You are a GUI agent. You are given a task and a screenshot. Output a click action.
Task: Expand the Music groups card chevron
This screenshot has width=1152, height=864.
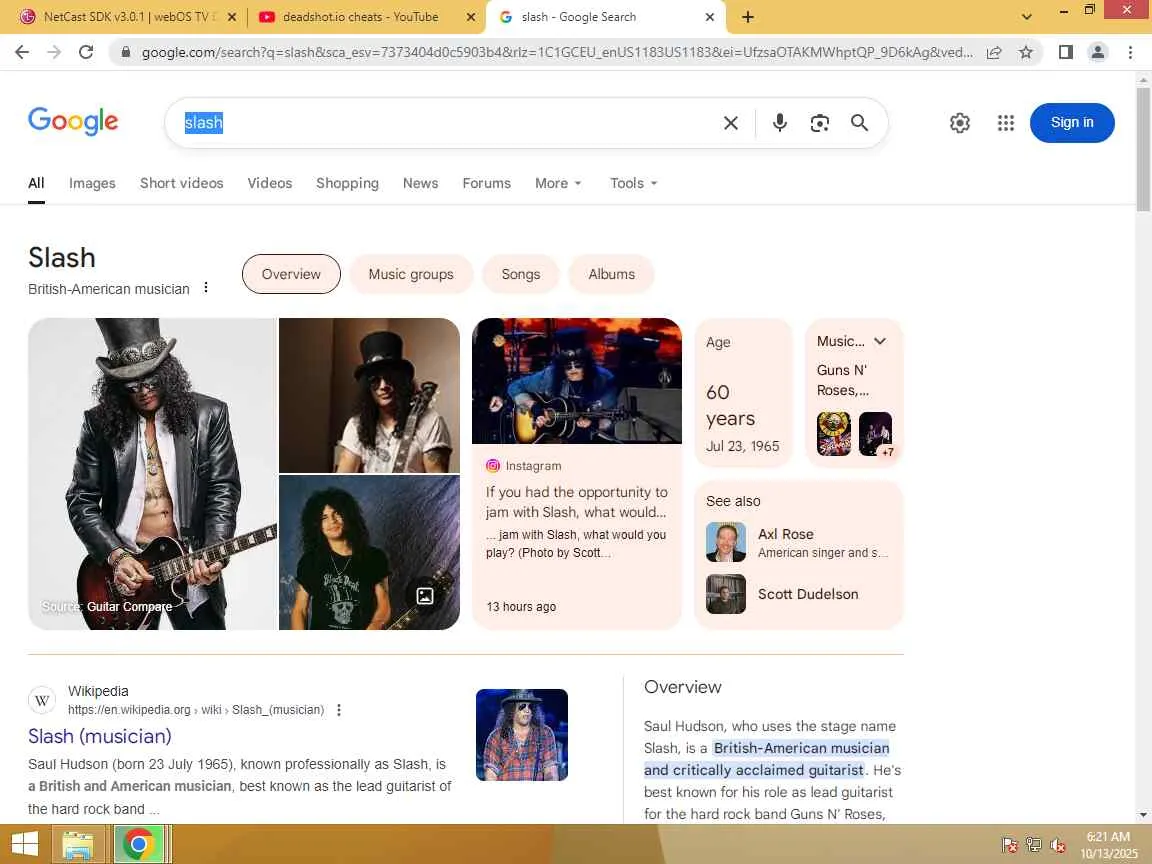(880, 341)
